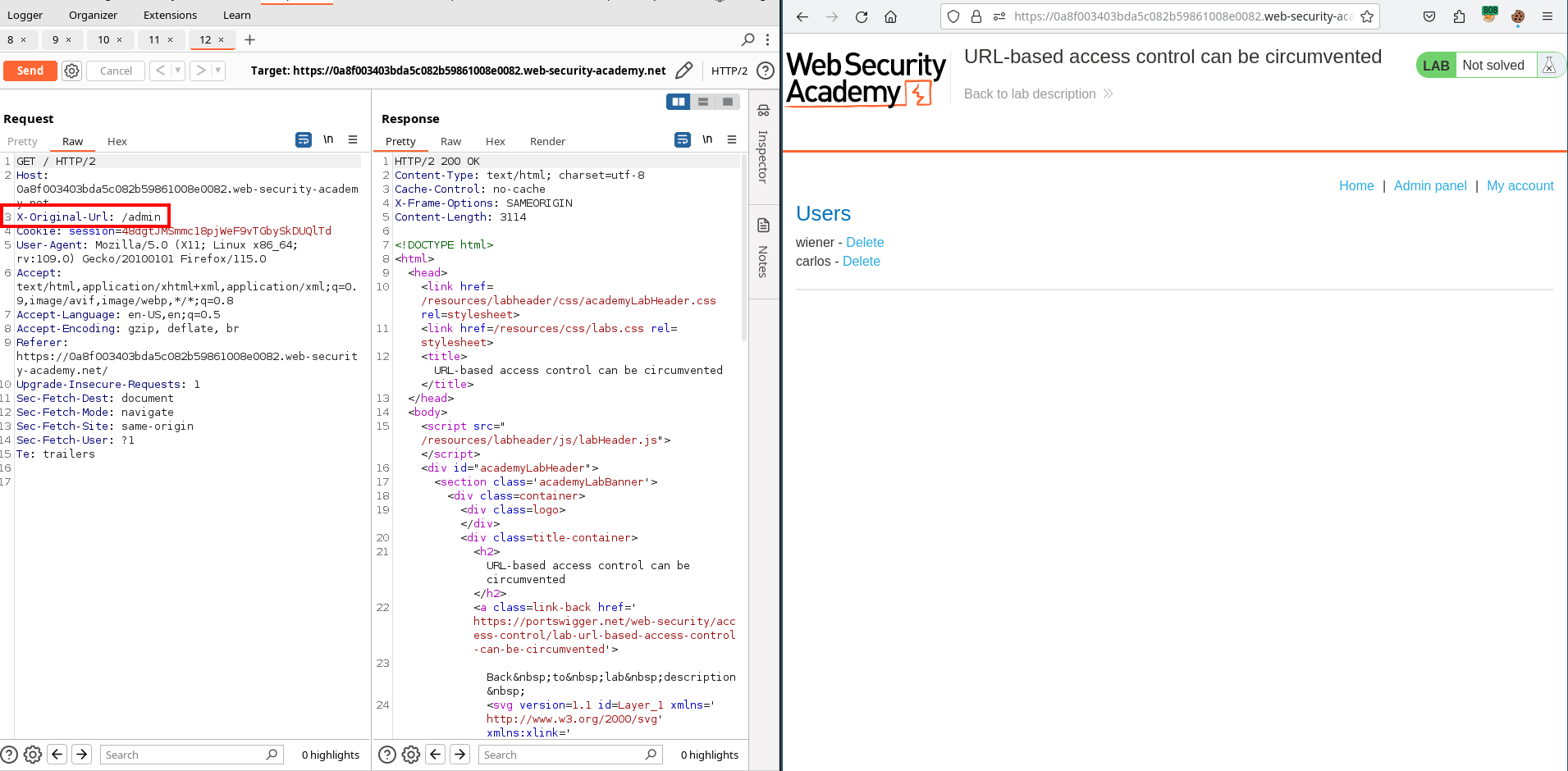Open Repeater tab 11

(154, 39)
